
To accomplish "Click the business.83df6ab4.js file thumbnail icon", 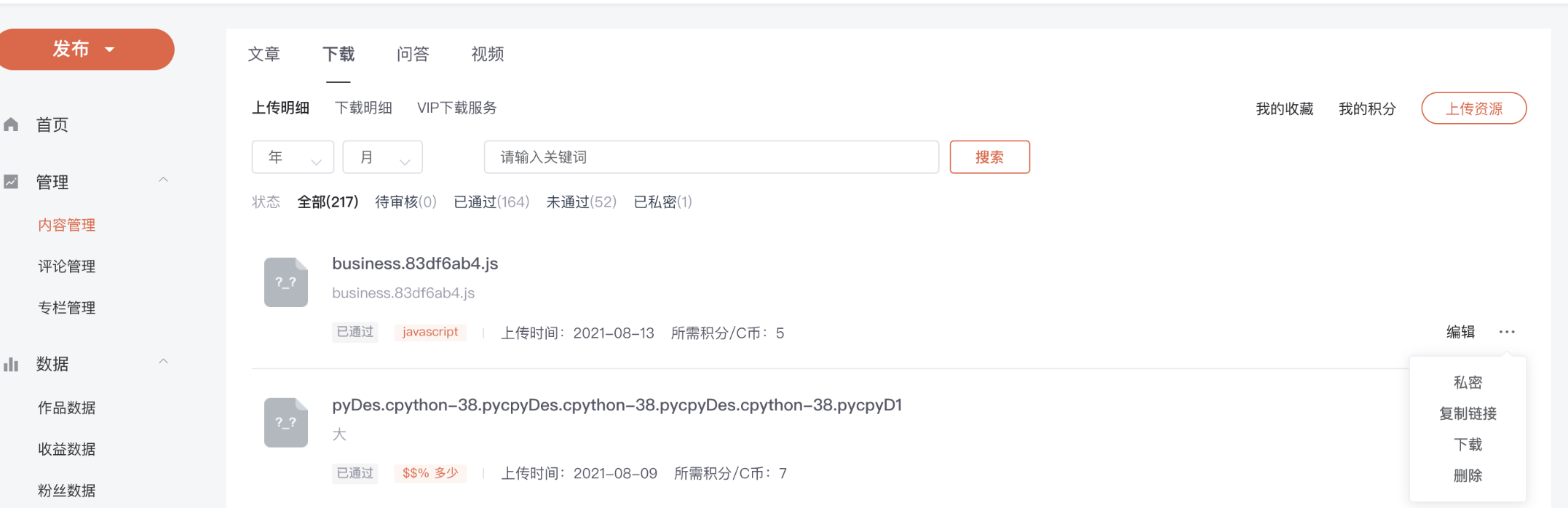I will click(285, 282).
